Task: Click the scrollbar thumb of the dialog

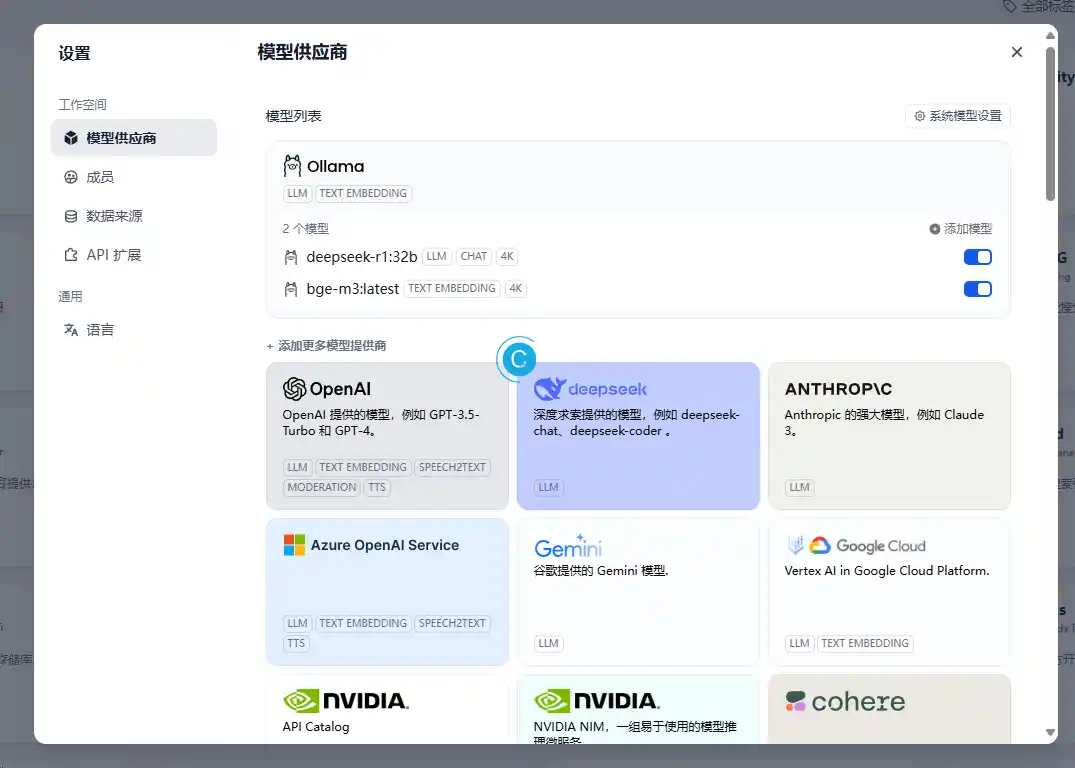Action: tap(1050, 123)
